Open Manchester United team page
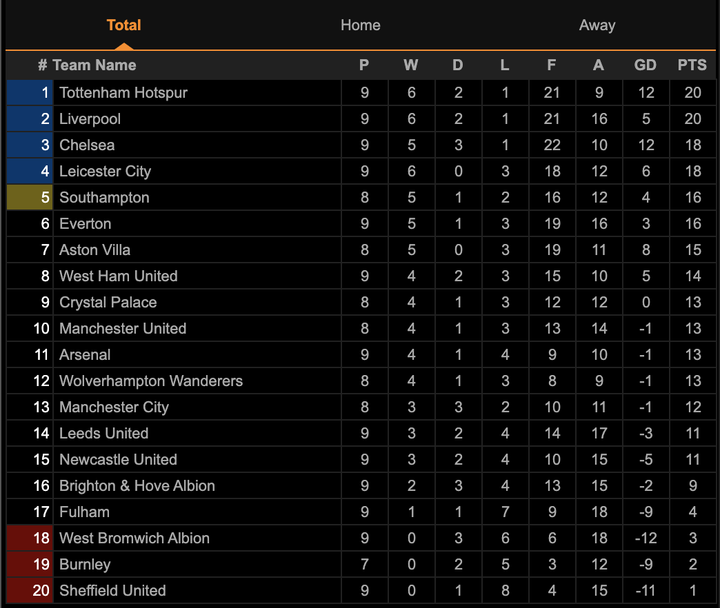The height and width of the screenshot is (608, 720). (x=122, y=329)
